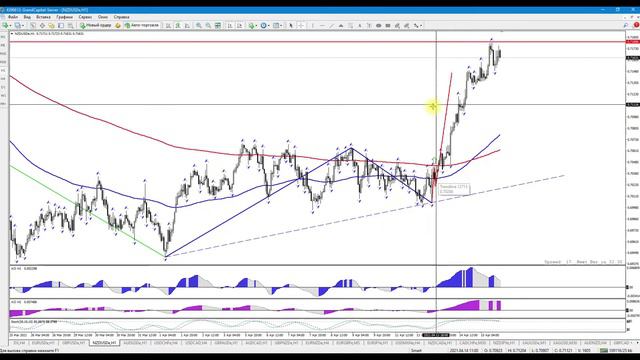This screenshot has width=640, height=360.
Task: Open the Графики menu
Action: pos(64,17)
